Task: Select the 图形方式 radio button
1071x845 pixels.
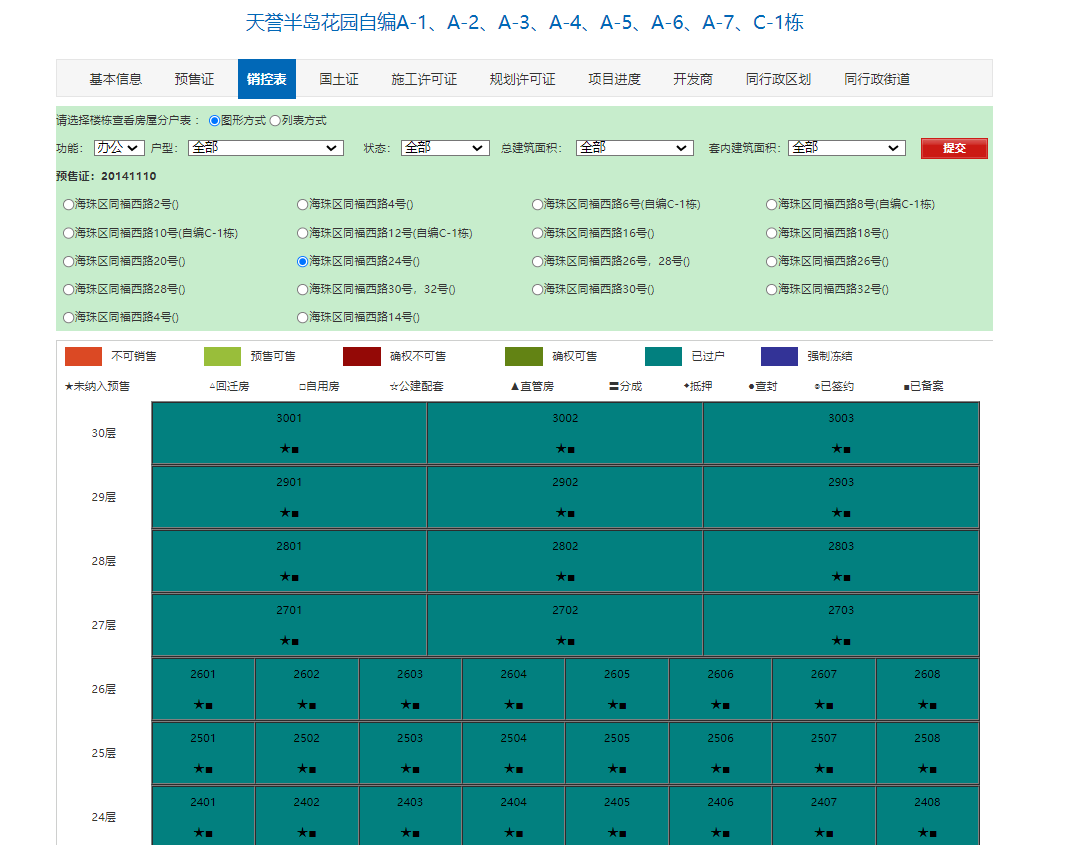Action: [x=215, y=121]
